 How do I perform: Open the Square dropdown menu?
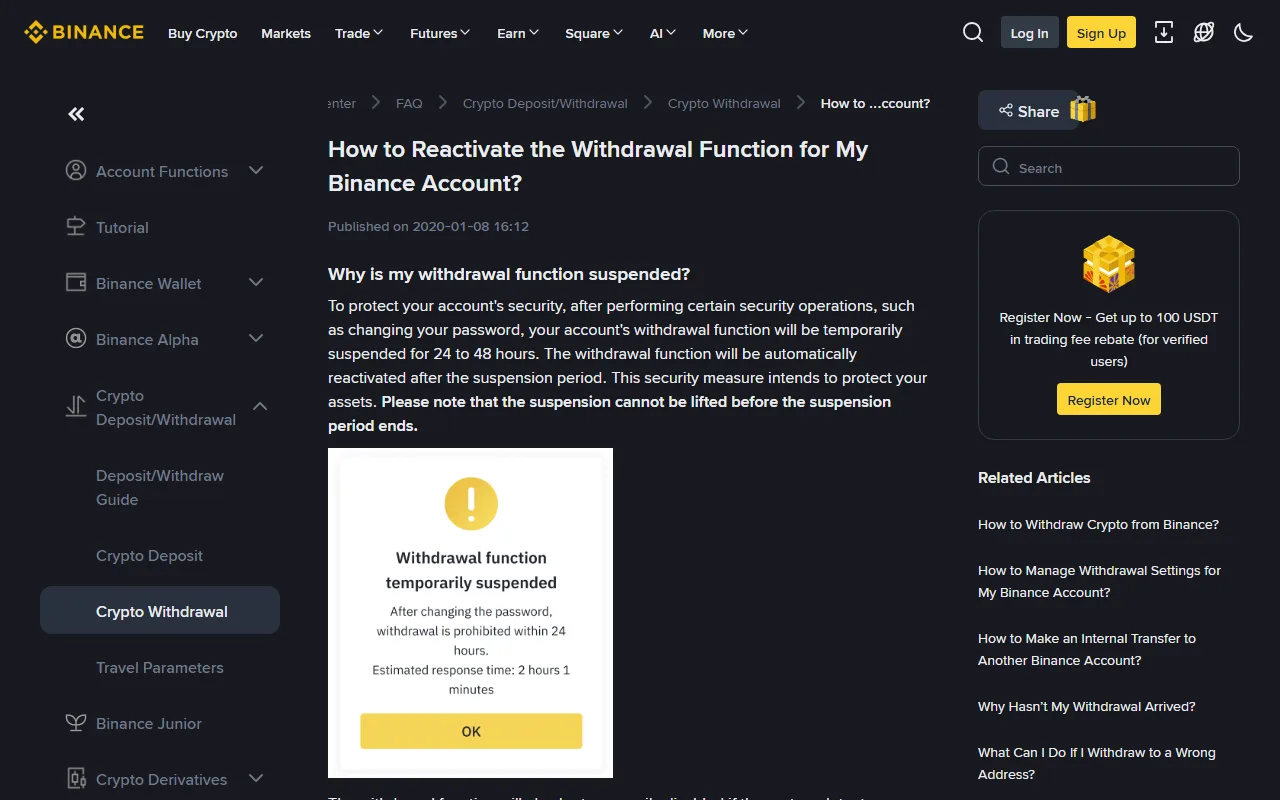(594, 33)
